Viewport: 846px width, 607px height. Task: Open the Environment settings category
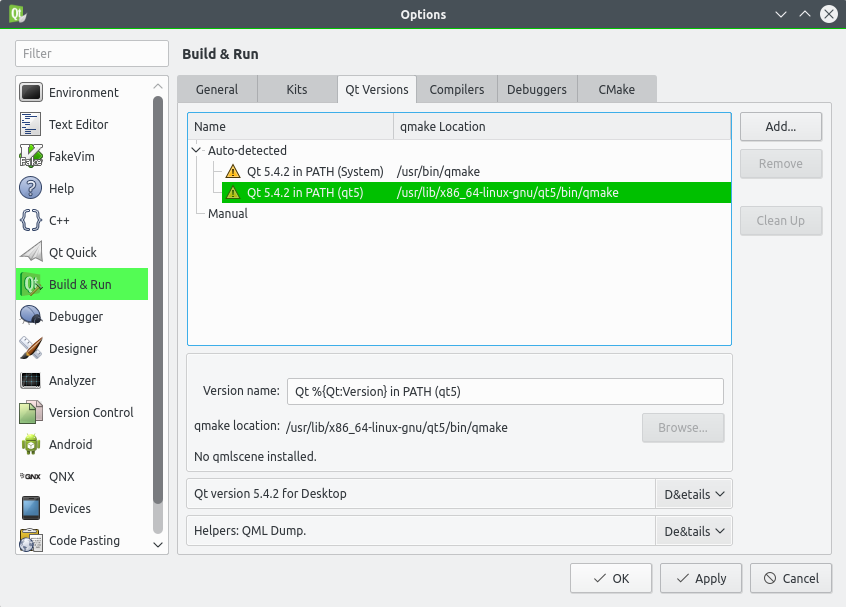coord(83,92)
